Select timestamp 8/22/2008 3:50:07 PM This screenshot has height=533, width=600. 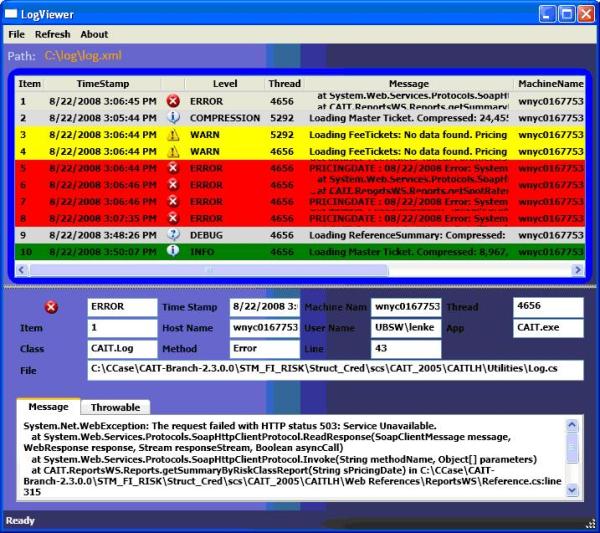pos(103,252)
